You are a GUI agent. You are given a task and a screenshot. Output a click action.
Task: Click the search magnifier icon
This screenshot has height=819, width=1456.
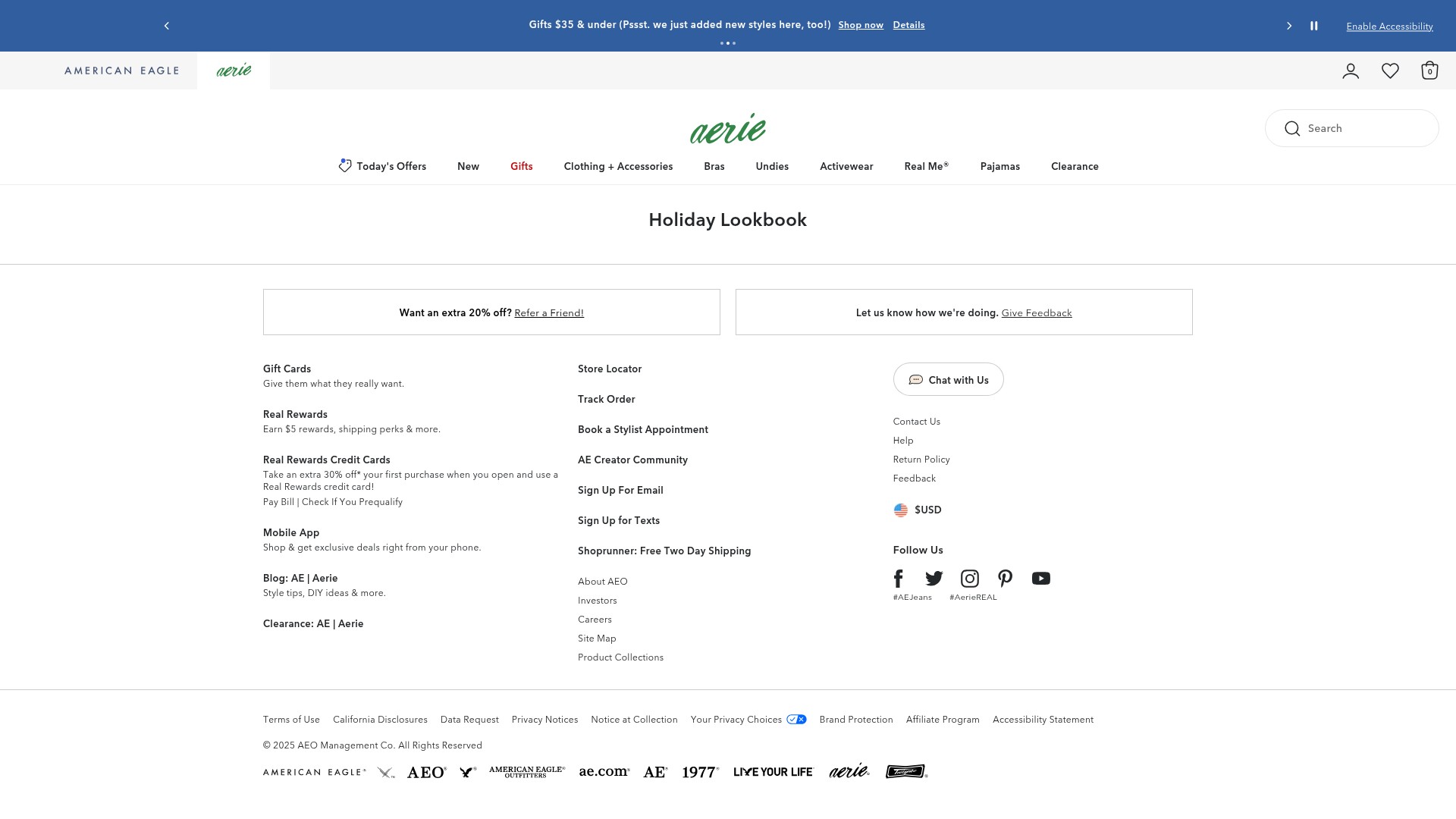[x=1292, y=129]
